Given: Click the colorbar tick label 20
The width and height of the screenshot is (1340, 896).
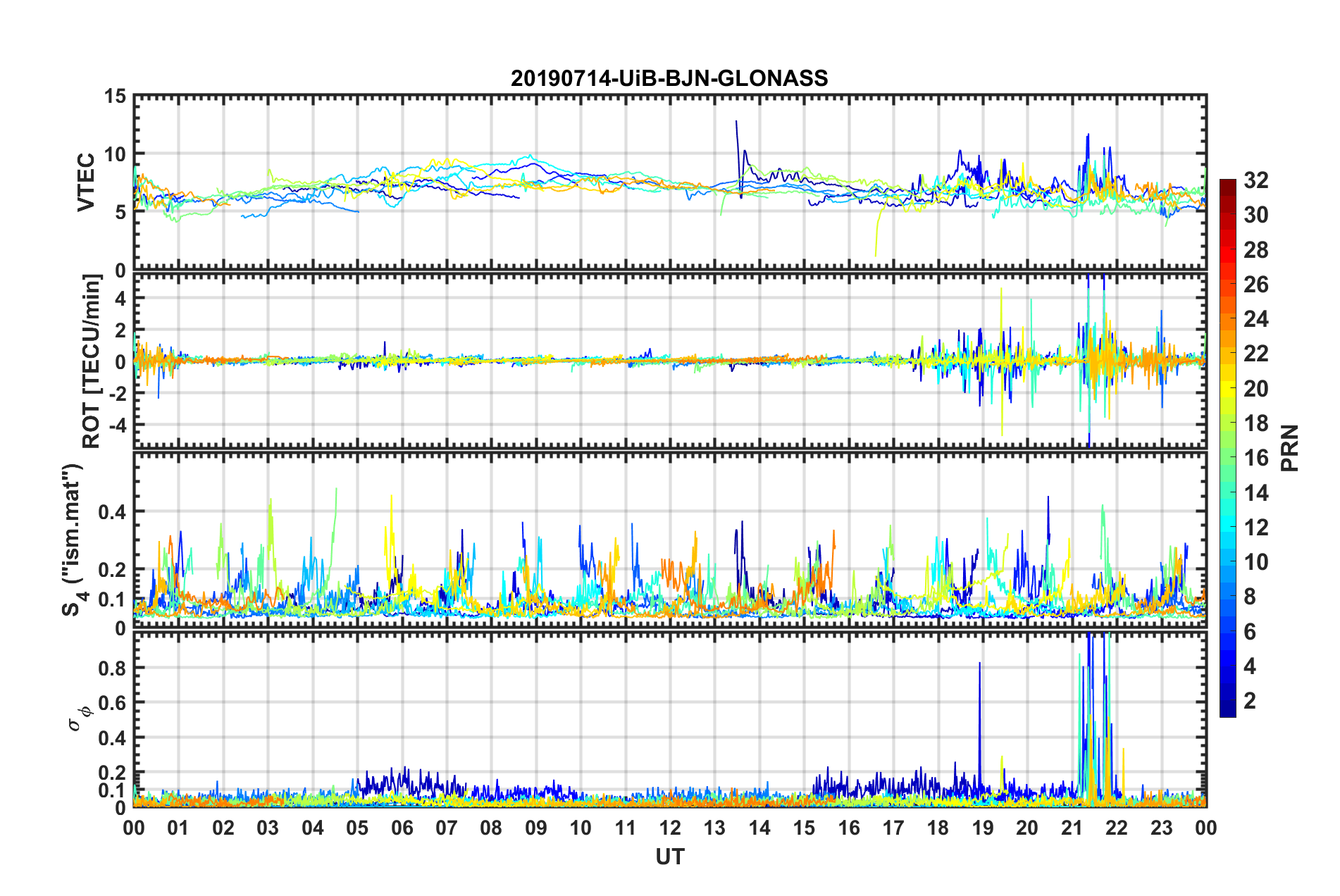Looking at the screenshot, I should pos(1255,389).
